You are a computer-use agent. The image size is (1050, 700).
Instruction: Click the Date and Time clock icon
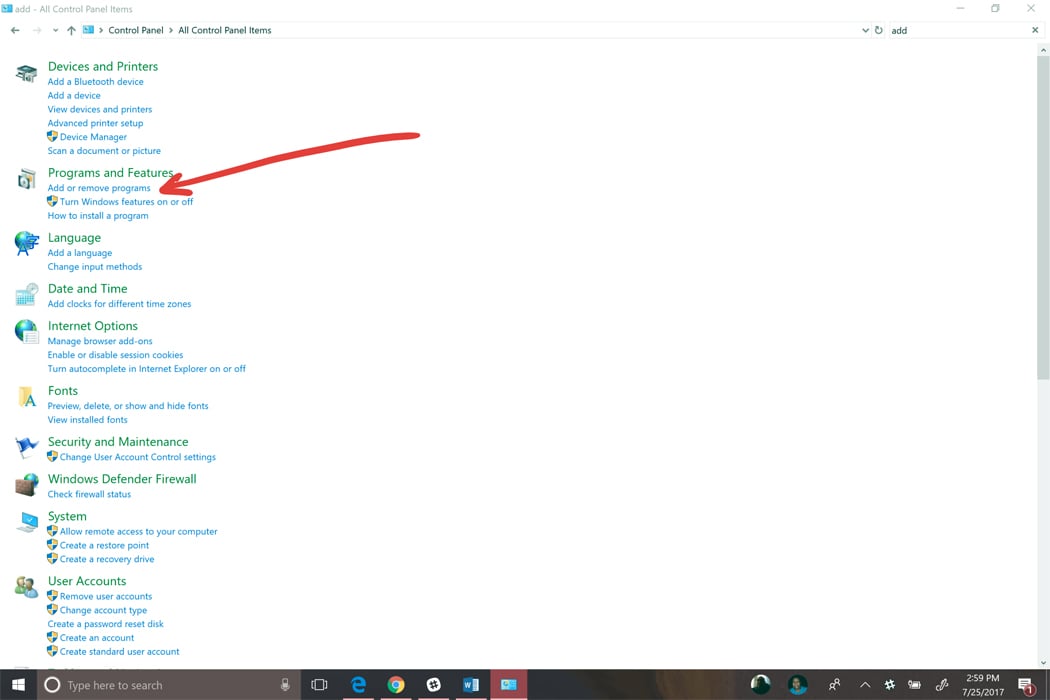tap(25, 293)
